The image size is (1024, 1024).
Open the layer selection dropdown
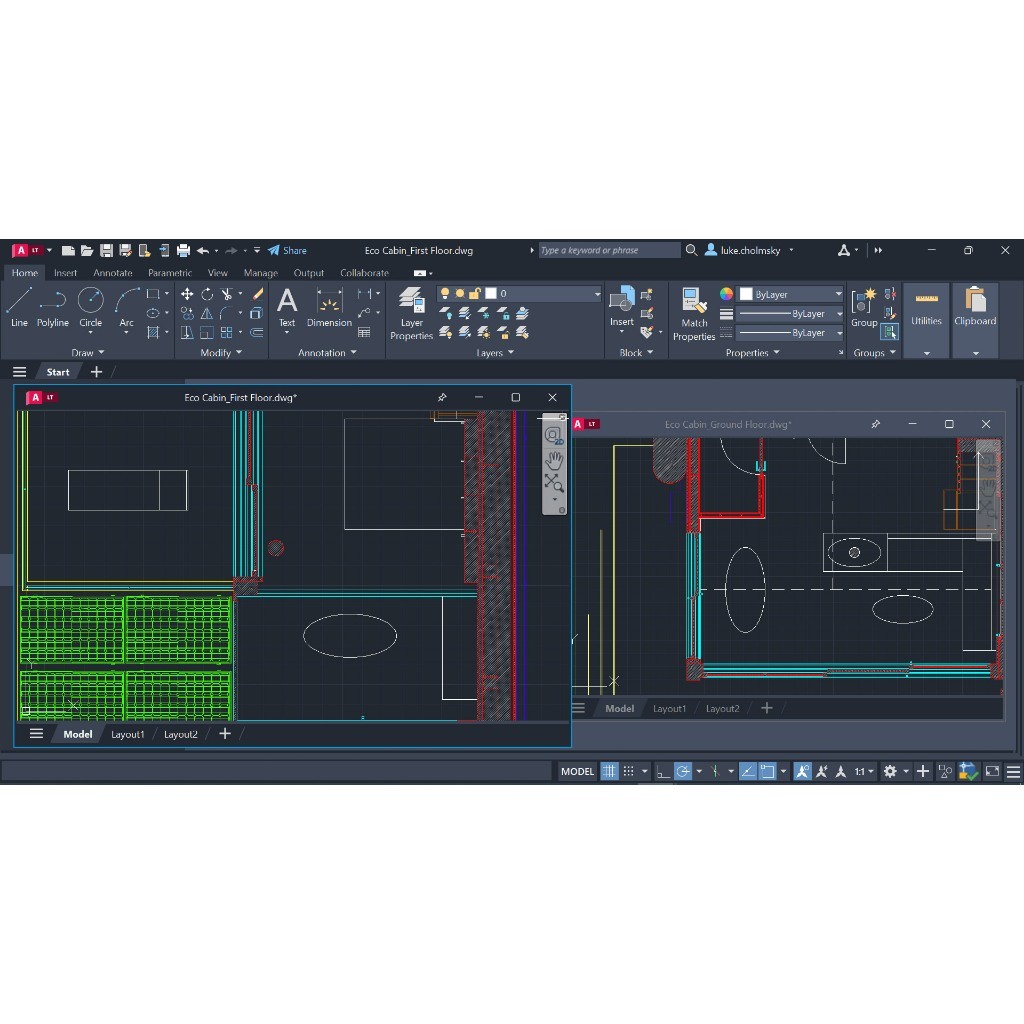[x=519, y=294]
